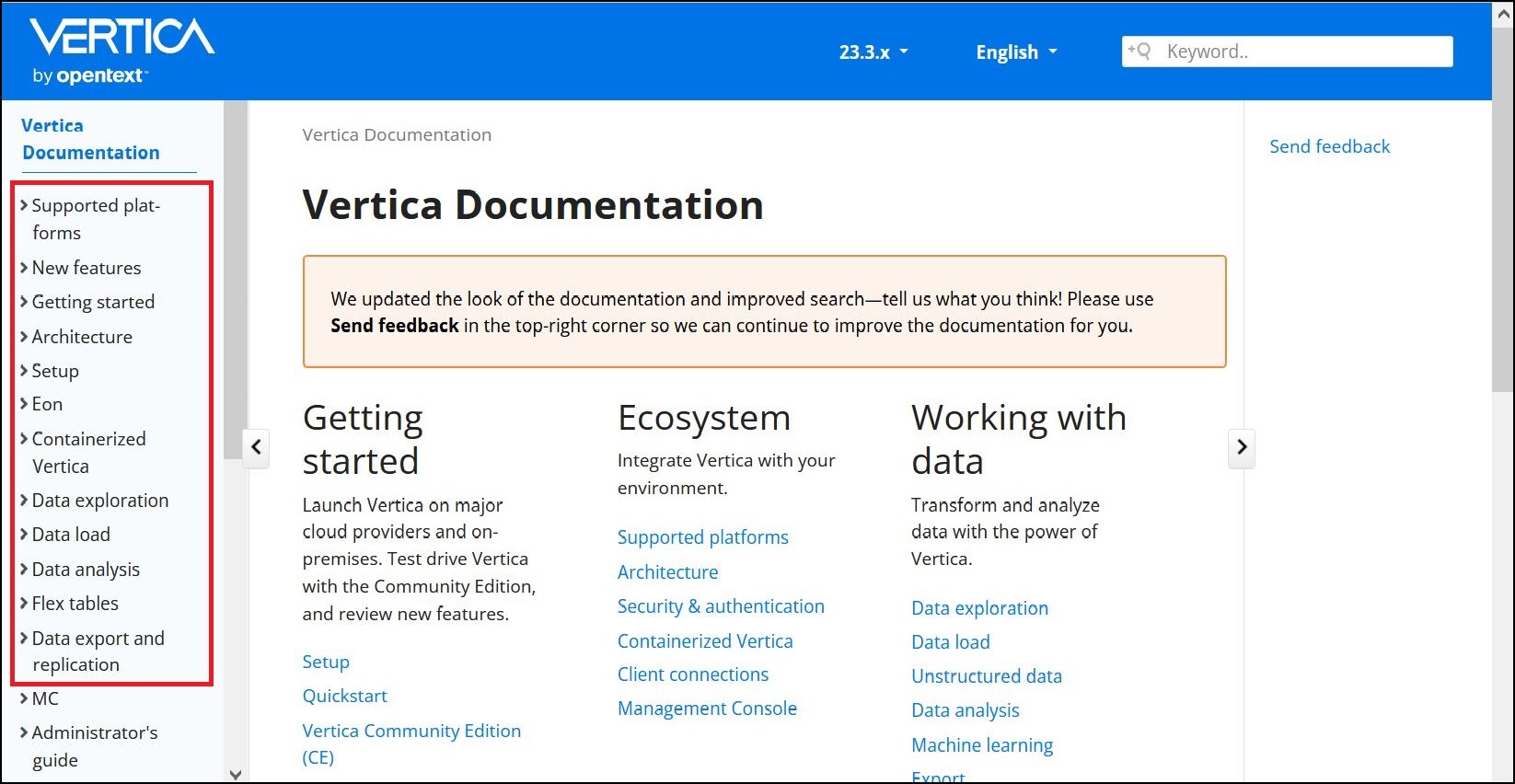
Task: Expand the Flex tables chevron
Action: tap(24, 604)
